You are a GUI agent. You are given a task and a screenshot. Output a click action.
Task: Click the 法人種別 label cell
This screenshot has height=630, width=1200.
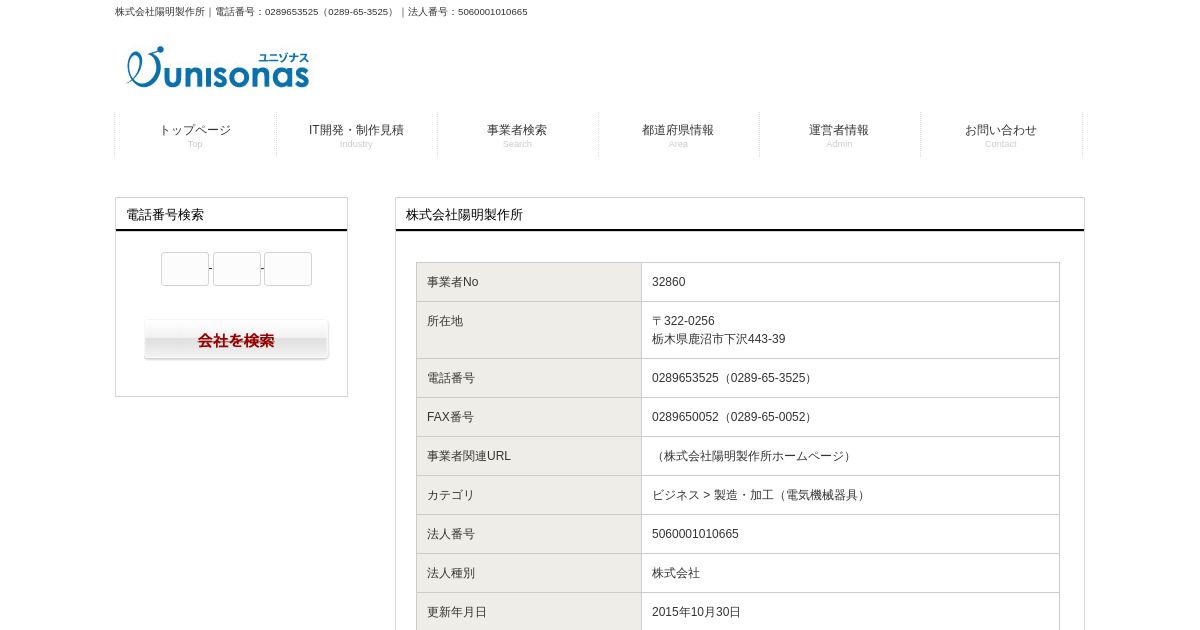point(529,573)
